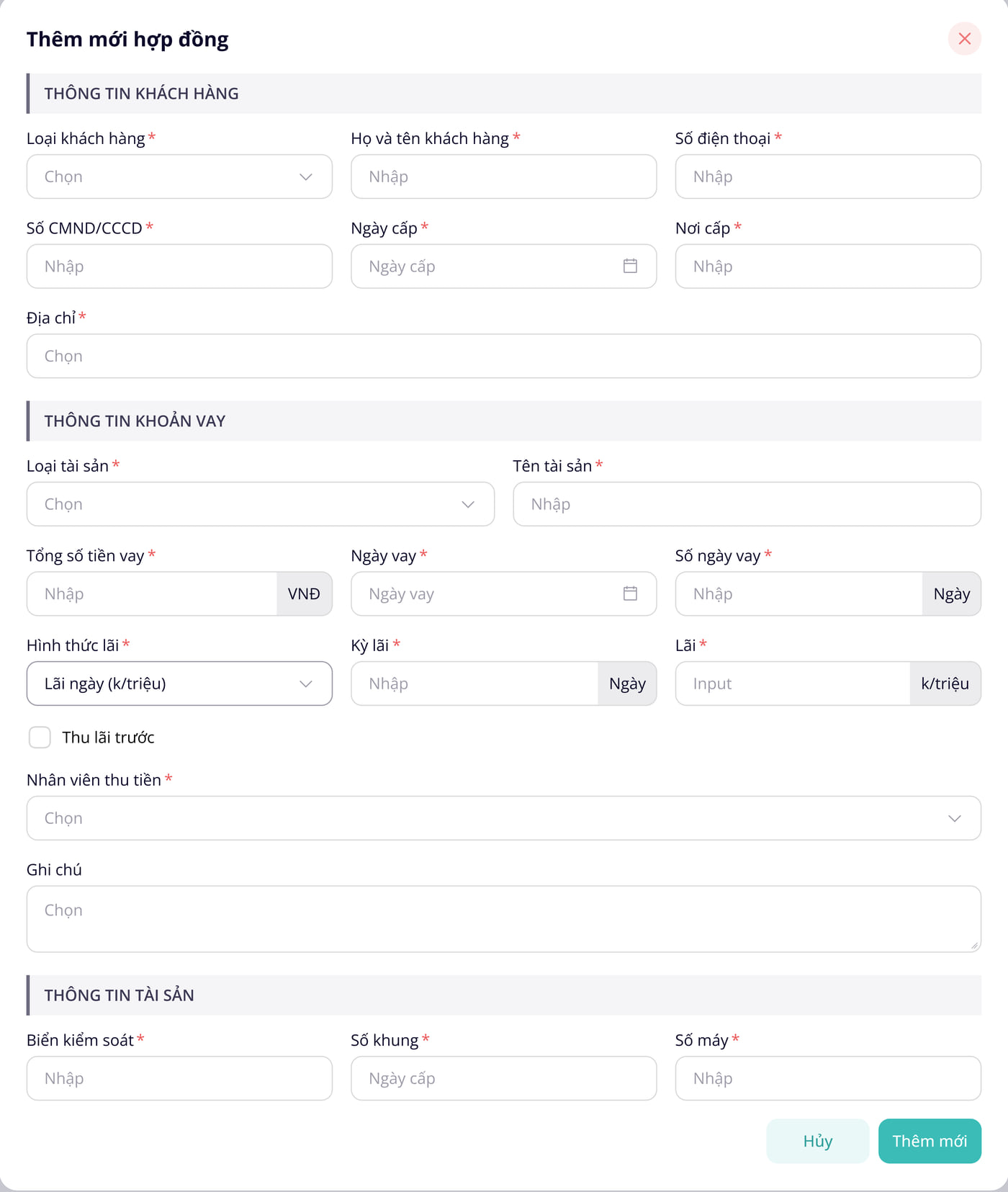Click the THÔNG TIN KHÁCH HÀNG heading
The height and width of the screenshot is (1192, 1008).
pyautogui.click(x=141, y=94)
